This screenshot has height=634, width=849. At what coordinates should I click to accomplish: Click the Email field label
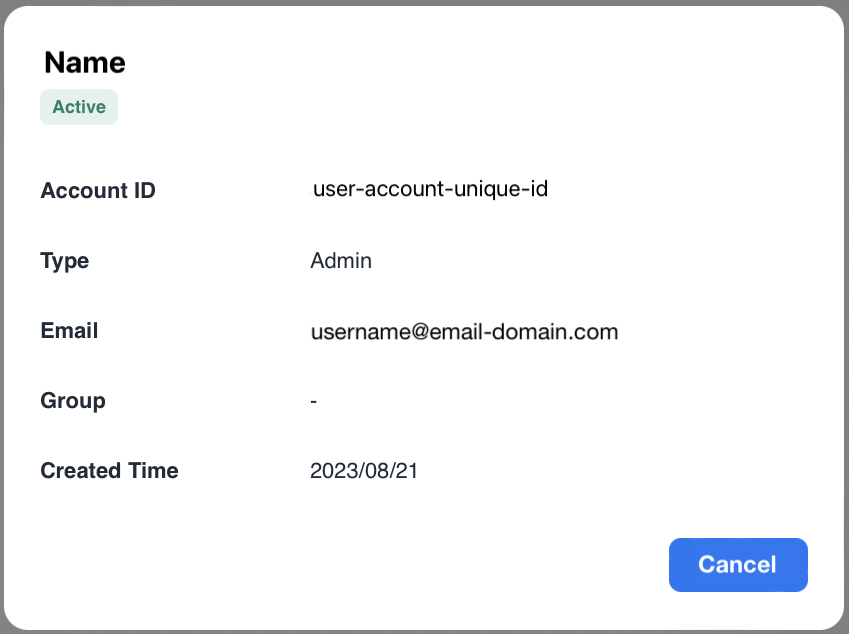tap(69, 331)
